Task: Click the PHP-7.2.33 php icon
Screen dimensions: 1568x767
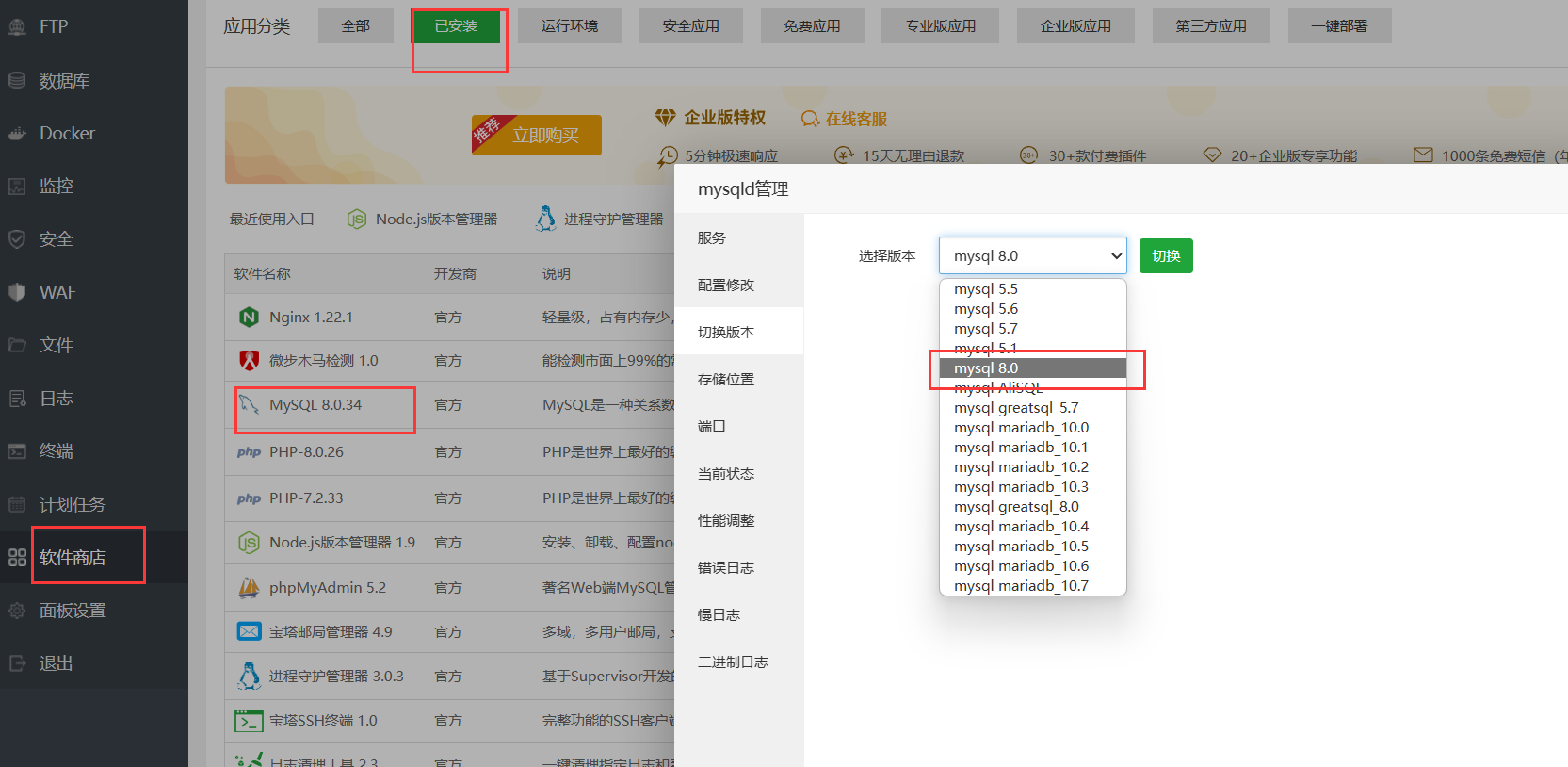Action: 249,498
